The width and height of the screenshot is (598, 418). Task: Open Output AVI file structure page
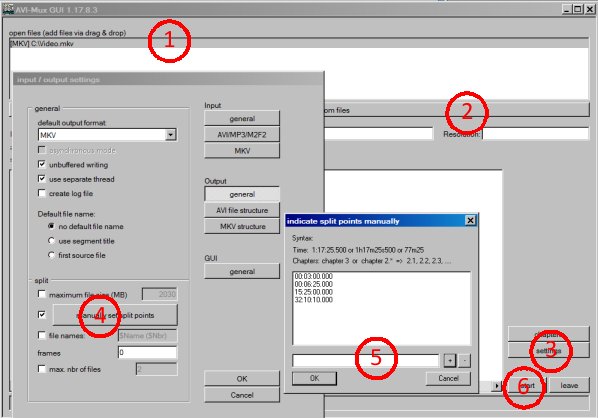point(242,210)
